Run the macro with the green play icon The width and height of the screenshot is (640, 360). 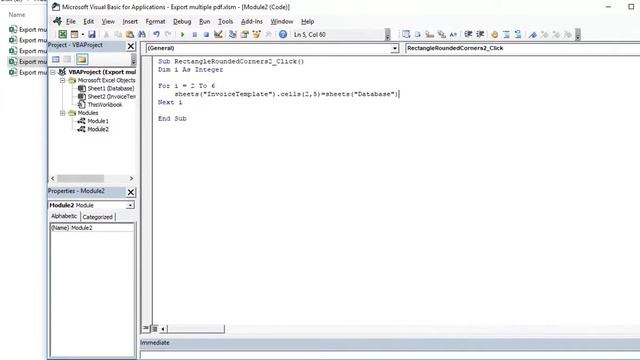coord(182,35)
